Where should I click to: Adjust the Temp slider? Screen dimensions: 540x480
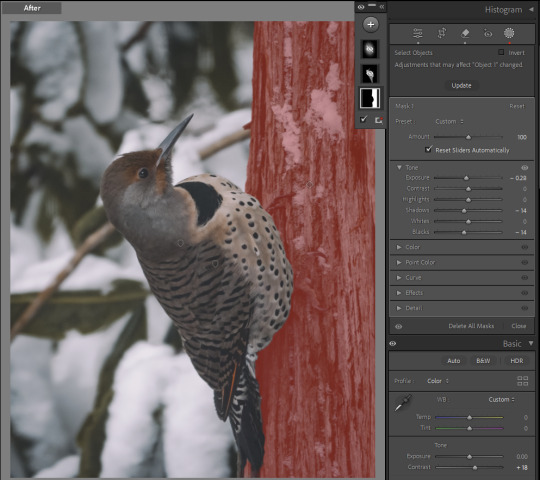tap(469, 417)
